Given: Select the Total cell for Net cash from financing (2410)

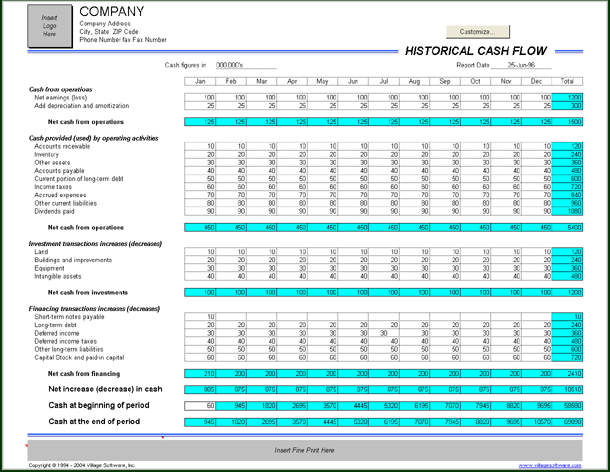Looking at the screenshot, I should 567,374.
